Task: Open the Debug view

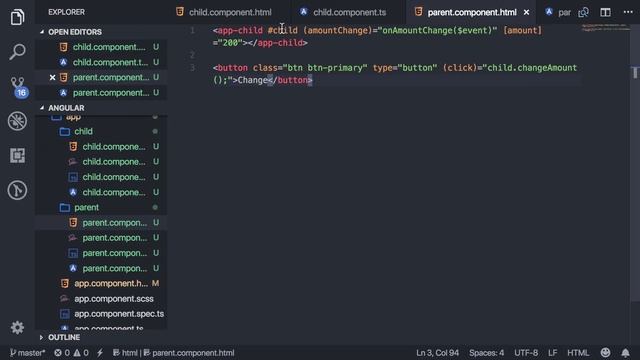Action: 17,121
